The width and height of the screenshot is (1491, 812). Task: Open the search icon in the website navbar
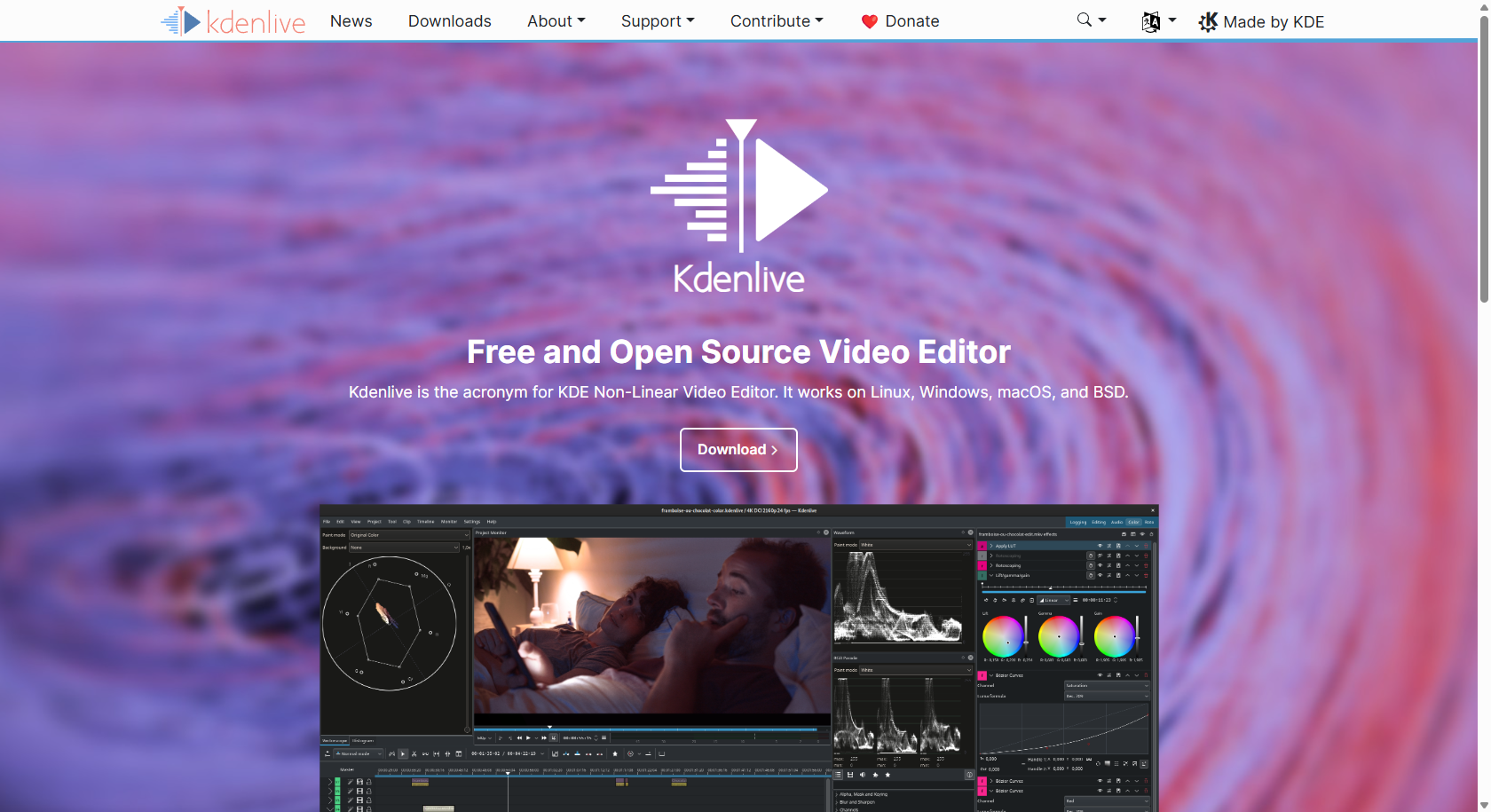1084,19
